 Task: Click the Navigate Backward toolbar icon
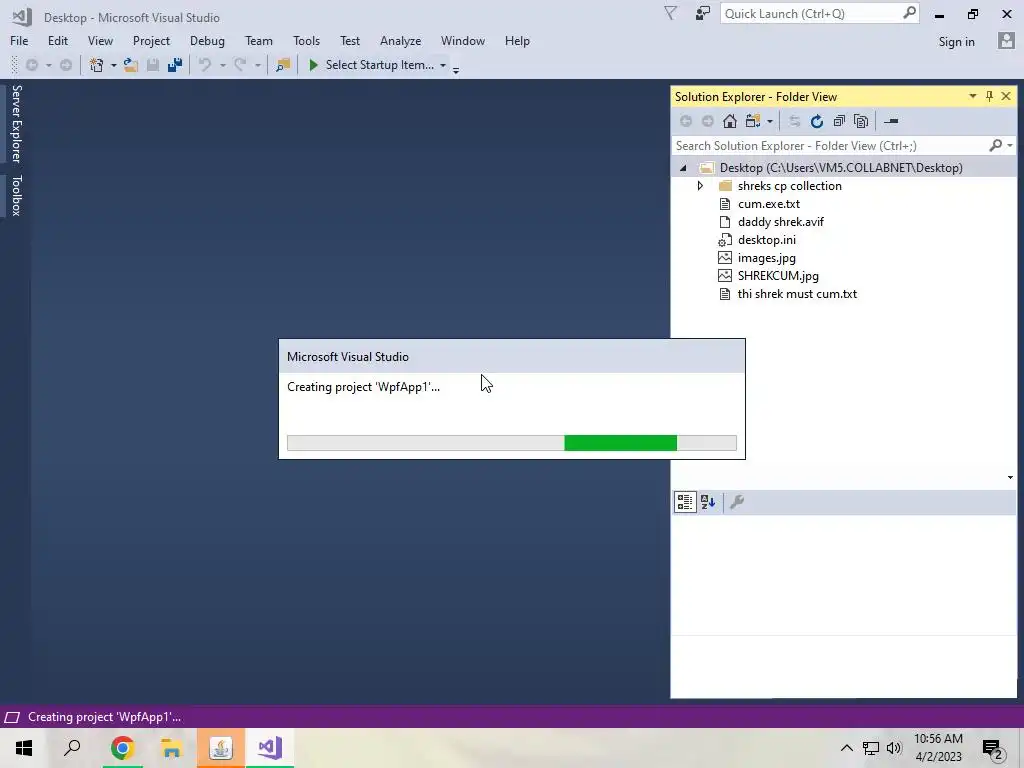click(x=31, y=65)
